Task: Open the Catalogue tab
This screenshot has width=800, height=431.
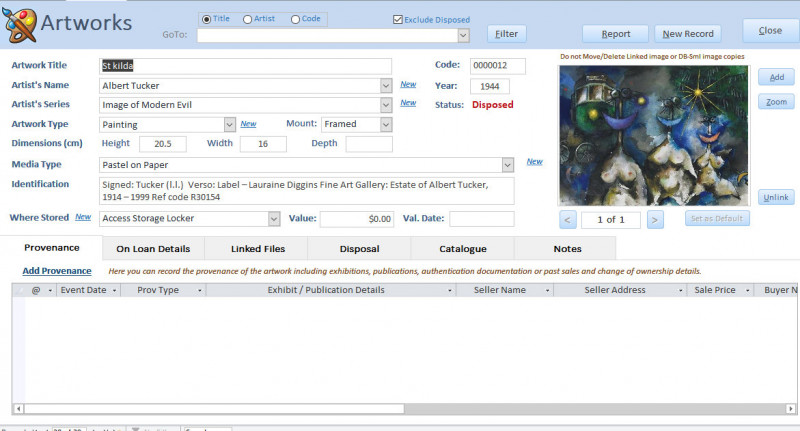Action: tap(463, 248)
